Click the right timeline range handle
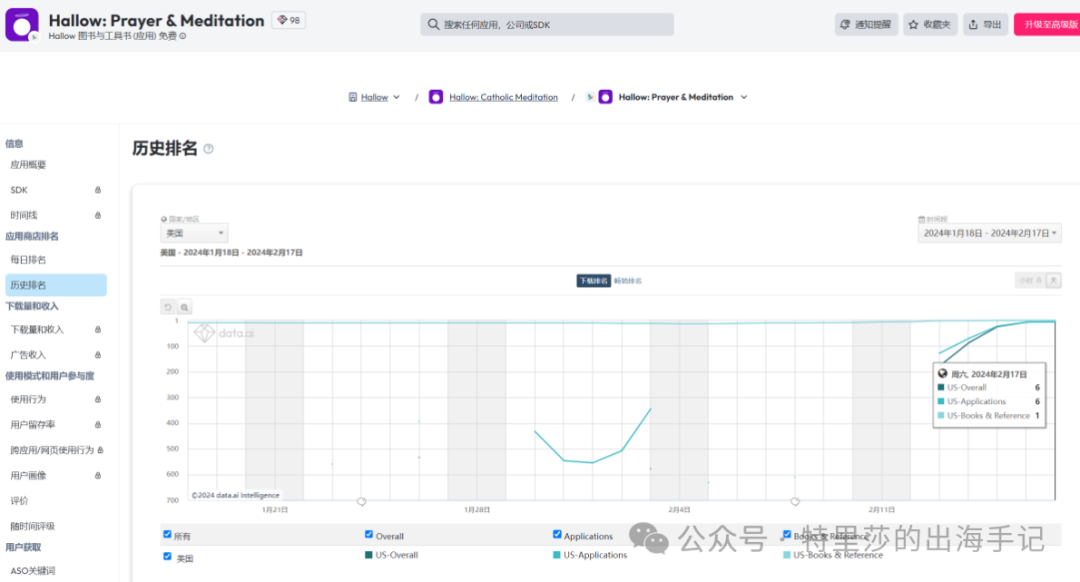The image size is (1080, 582). click(795, 501)
